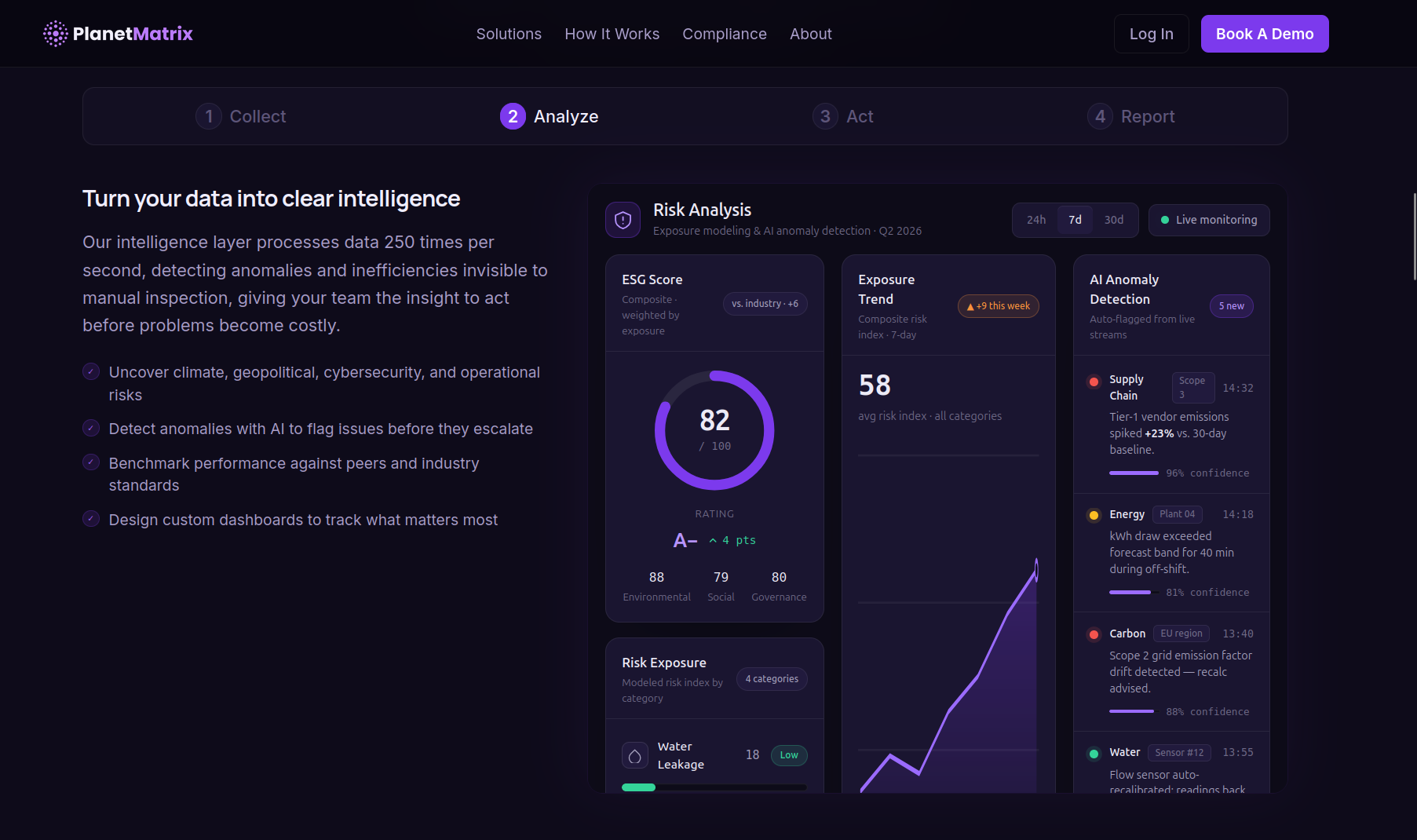Click the 'EU region' tag
The height and width of the screenshot is (840, 1417).
[x=1181, y=634]
